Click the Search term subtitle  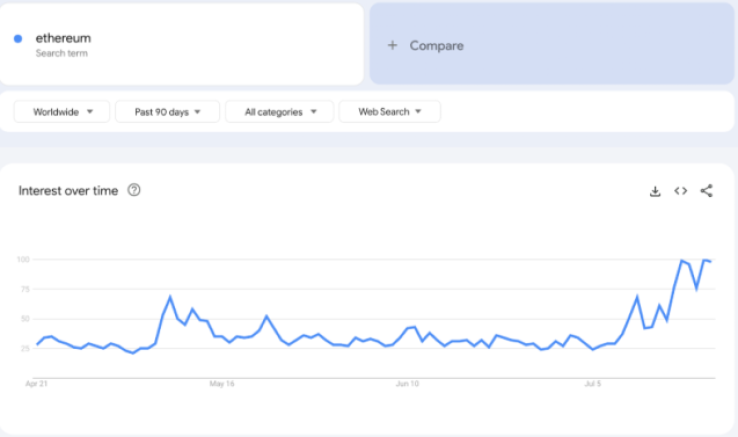(62, 53)
